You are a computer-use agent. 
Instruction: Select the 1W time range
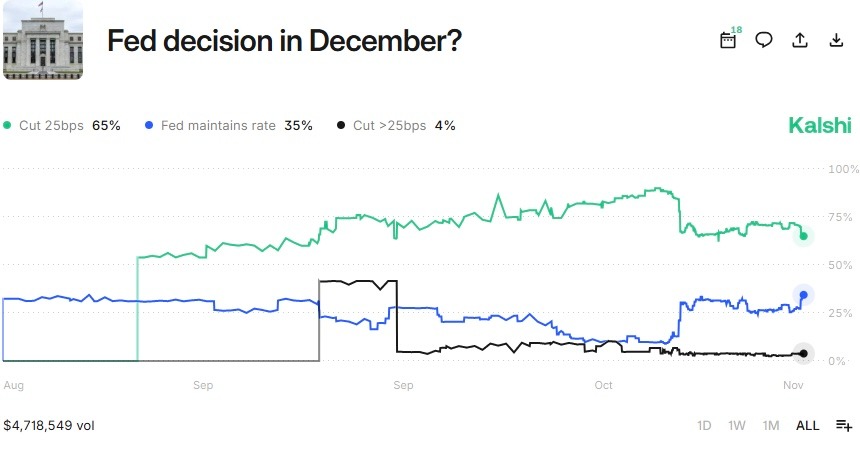pos(737,425)
